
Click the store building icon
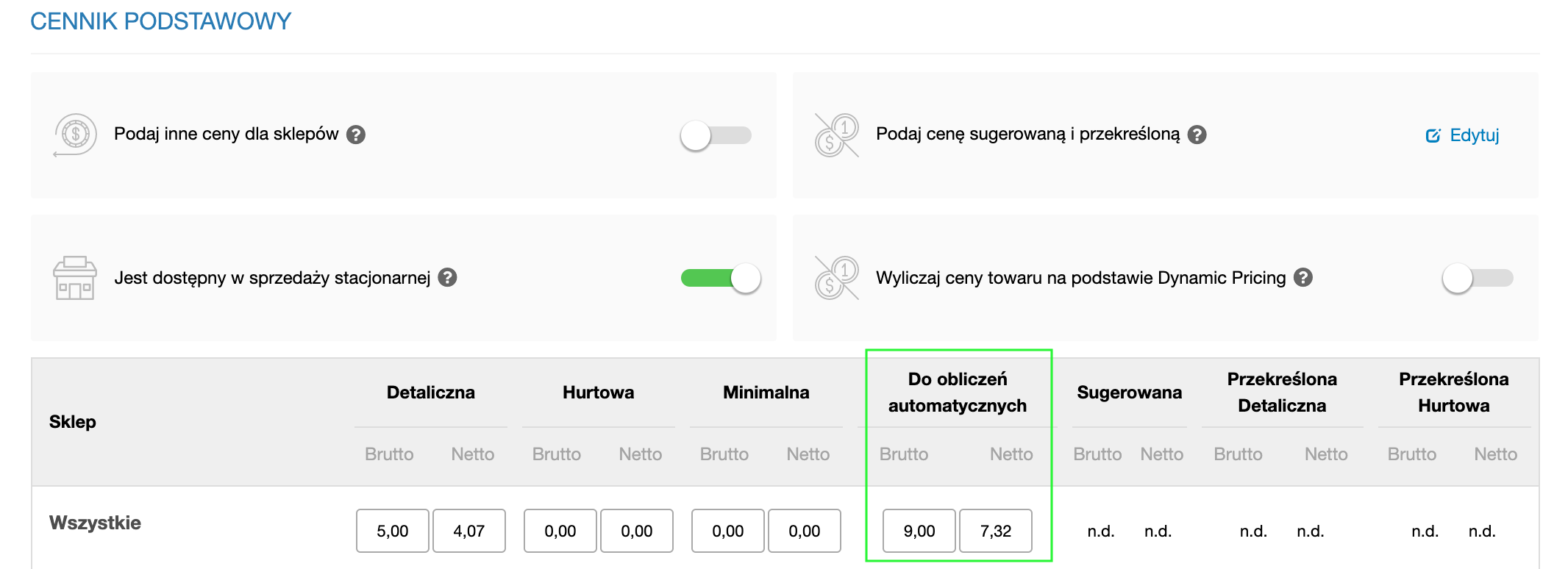[x=75, y=278]
